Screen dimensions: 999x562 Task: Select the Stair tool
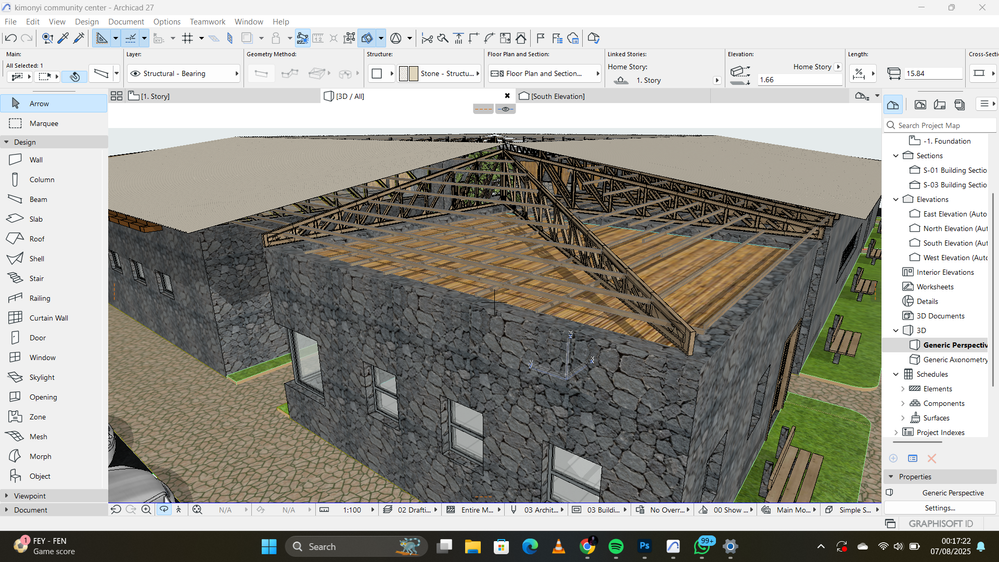point(36,279)
